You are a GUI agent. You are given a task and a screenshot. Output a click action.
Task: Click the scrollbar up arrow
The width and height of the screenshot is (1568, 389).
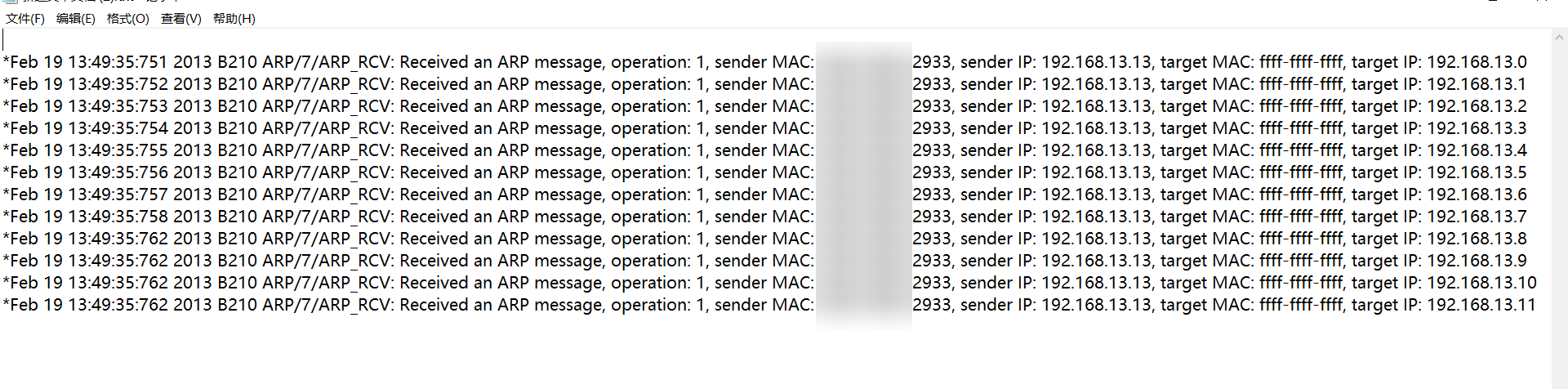point(1559,37)
